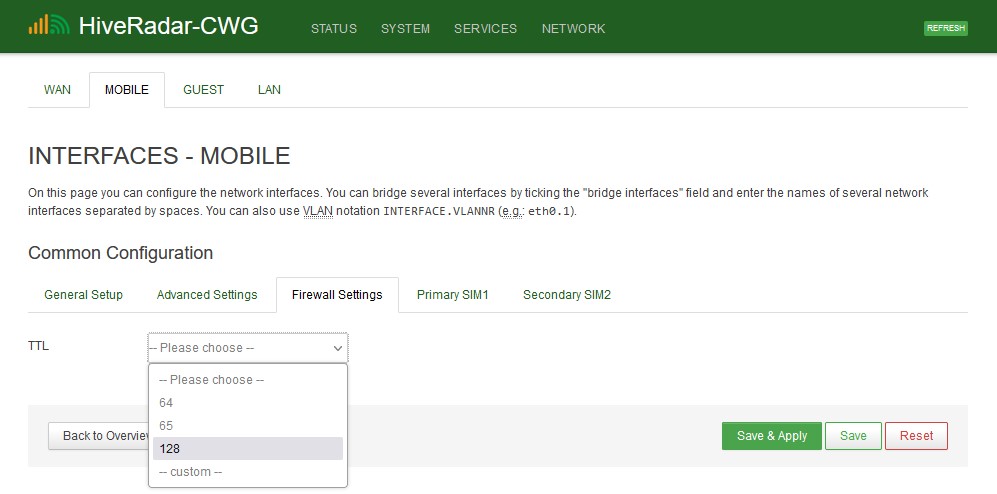Switch to the LAN interface tab
Image resolution: width=997 pixels, height=494 pixels.
(269, 90)
